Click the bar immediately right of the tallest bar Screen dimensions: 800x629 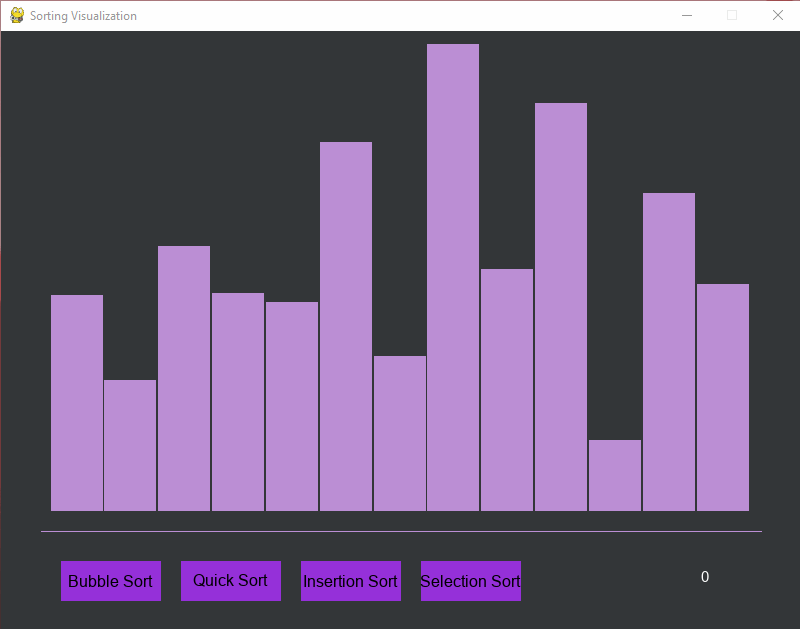click(507, 390)
